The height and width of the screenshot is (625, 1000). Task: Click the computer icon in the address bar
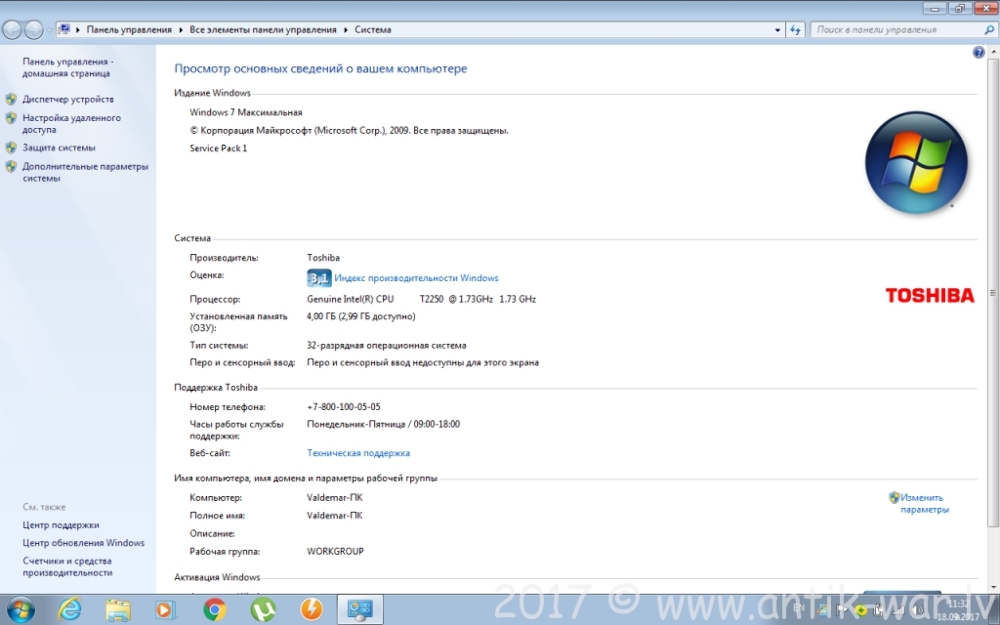[x=64, y=29]
